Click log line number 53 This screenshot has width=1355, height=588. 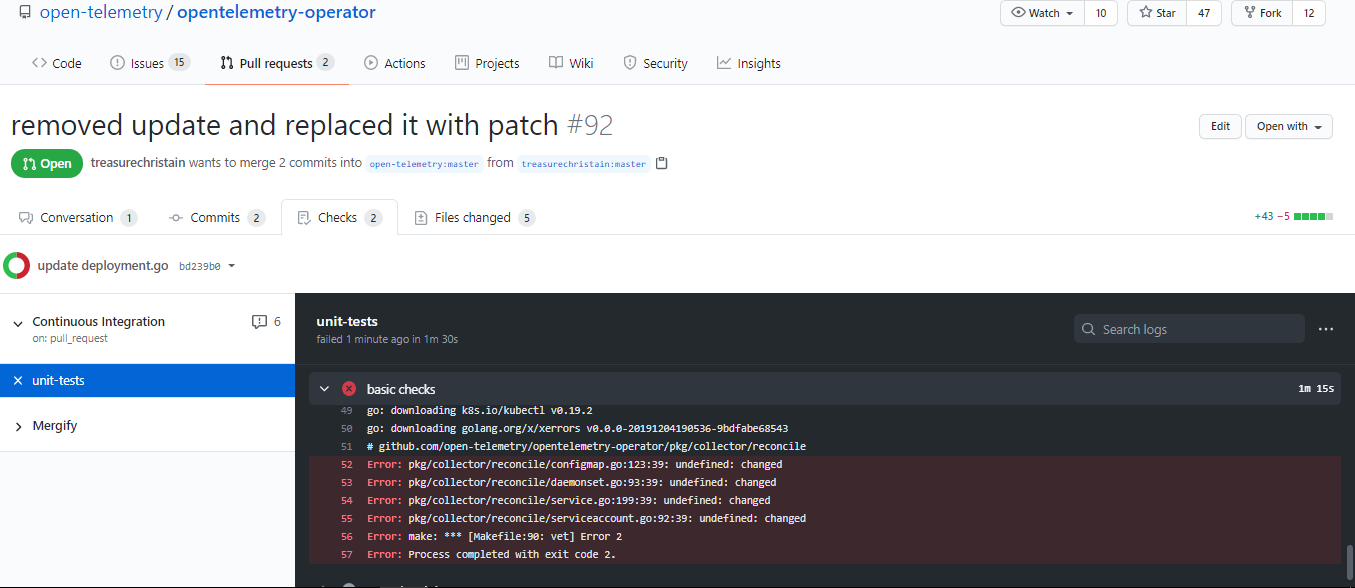pos(346,483)
